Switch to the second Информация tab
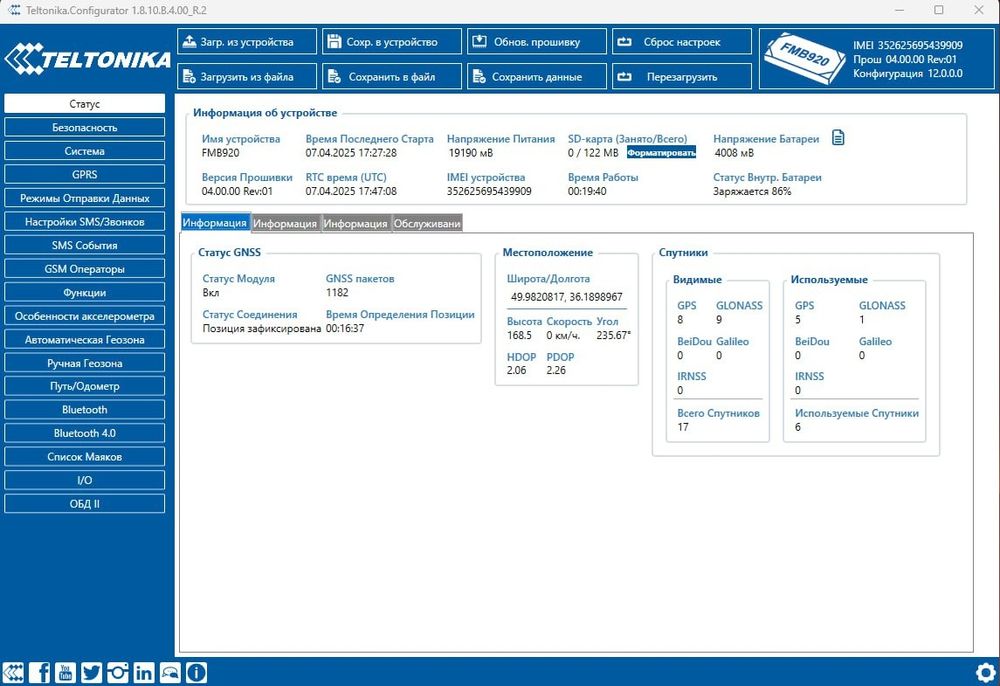The image size is (1000, 686). pyautogui.click(x=285, y=223)
